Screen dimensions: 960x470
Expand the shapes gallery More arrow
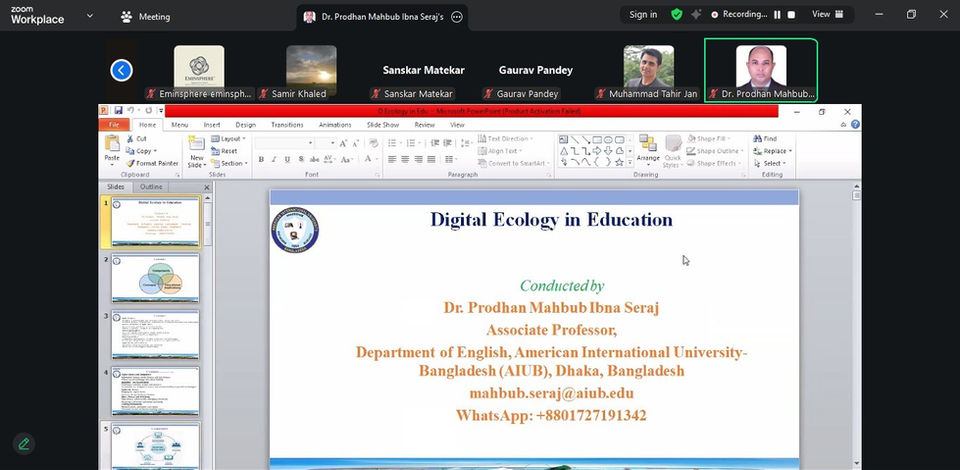pyautogui.click(x=630, y=162)
